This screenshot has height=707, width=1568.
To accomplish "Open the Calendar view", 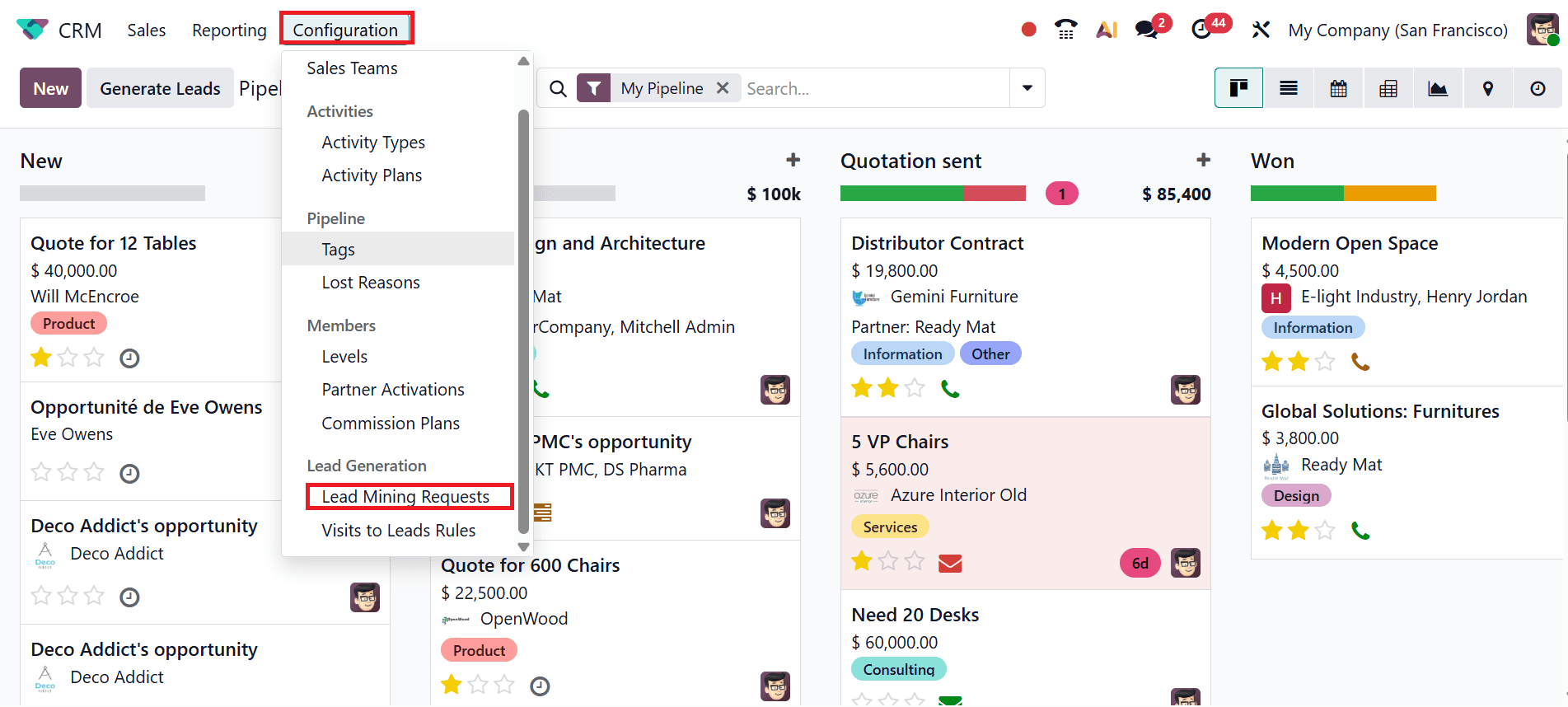I will click(1338, 87).
